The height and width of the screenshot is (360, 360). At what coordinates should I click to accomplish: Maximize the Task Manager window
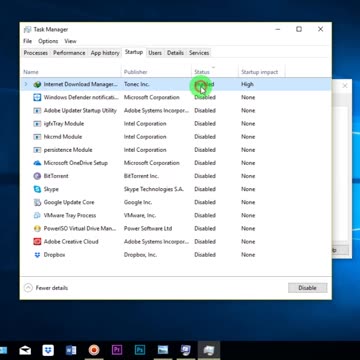[x=299, y=29]
